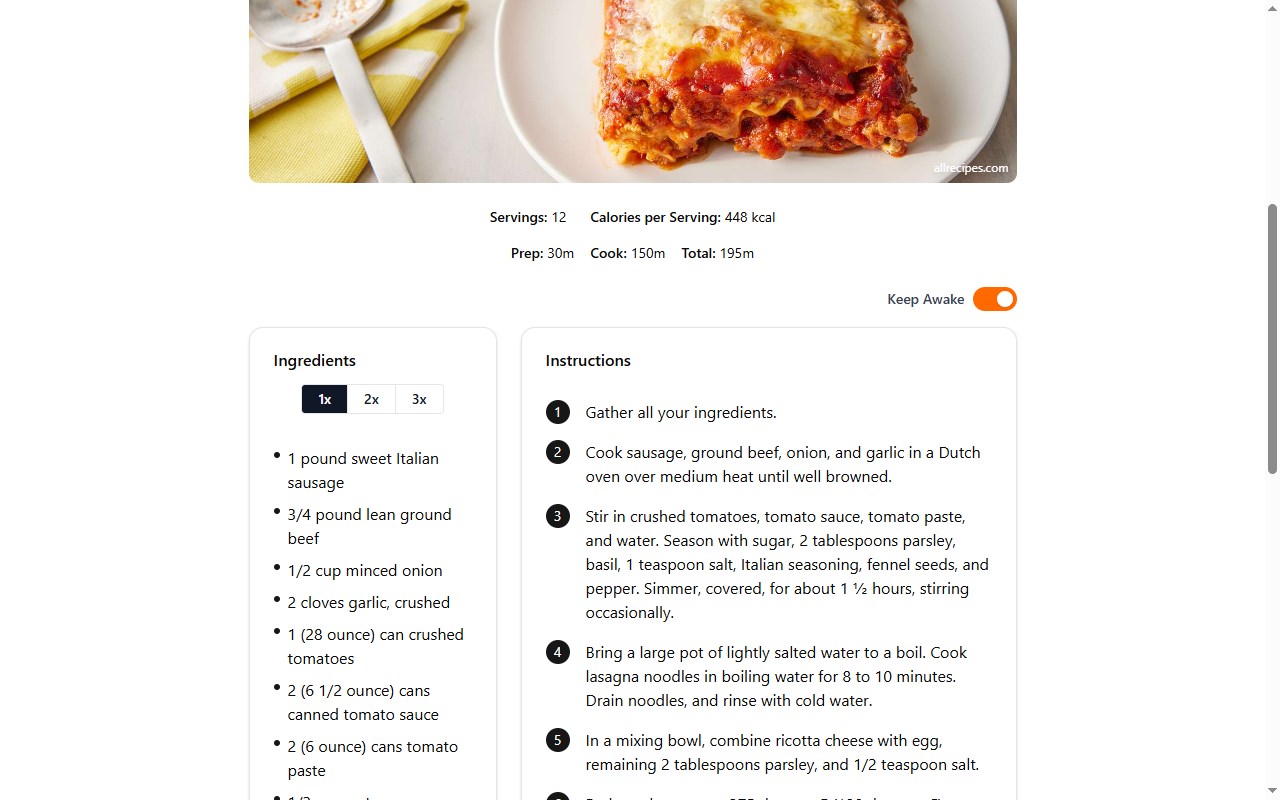Click the step 1 number circle

point(558,412)
